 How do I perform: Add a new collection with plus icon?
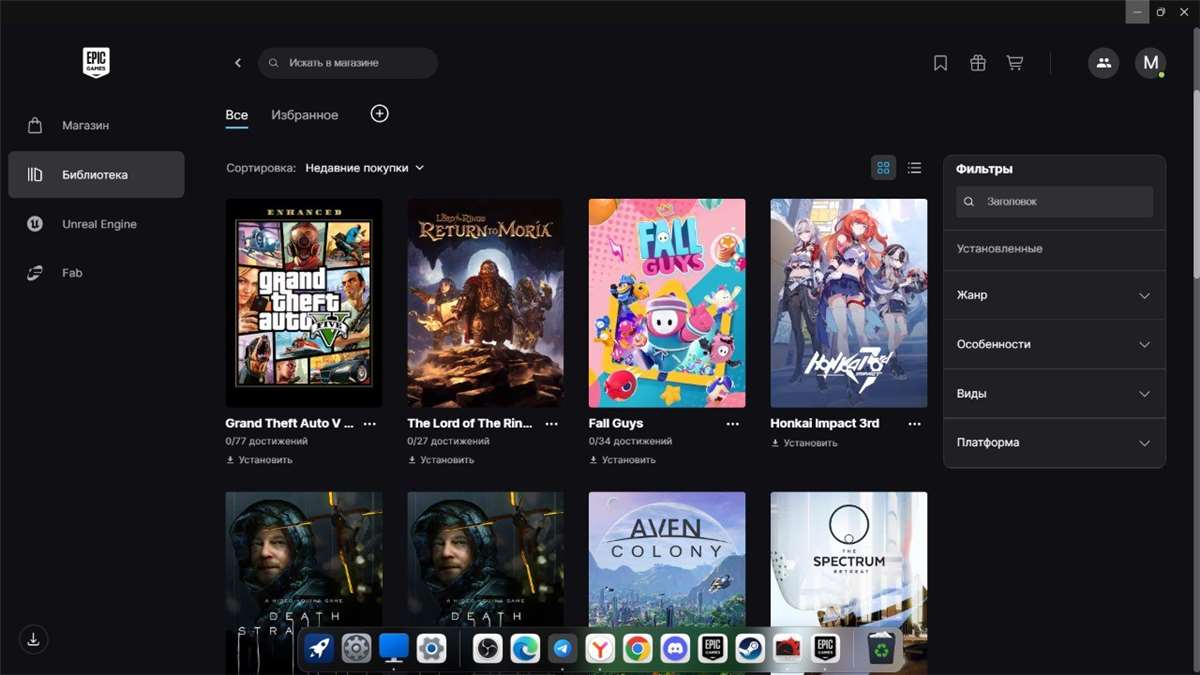coord(380,114)
